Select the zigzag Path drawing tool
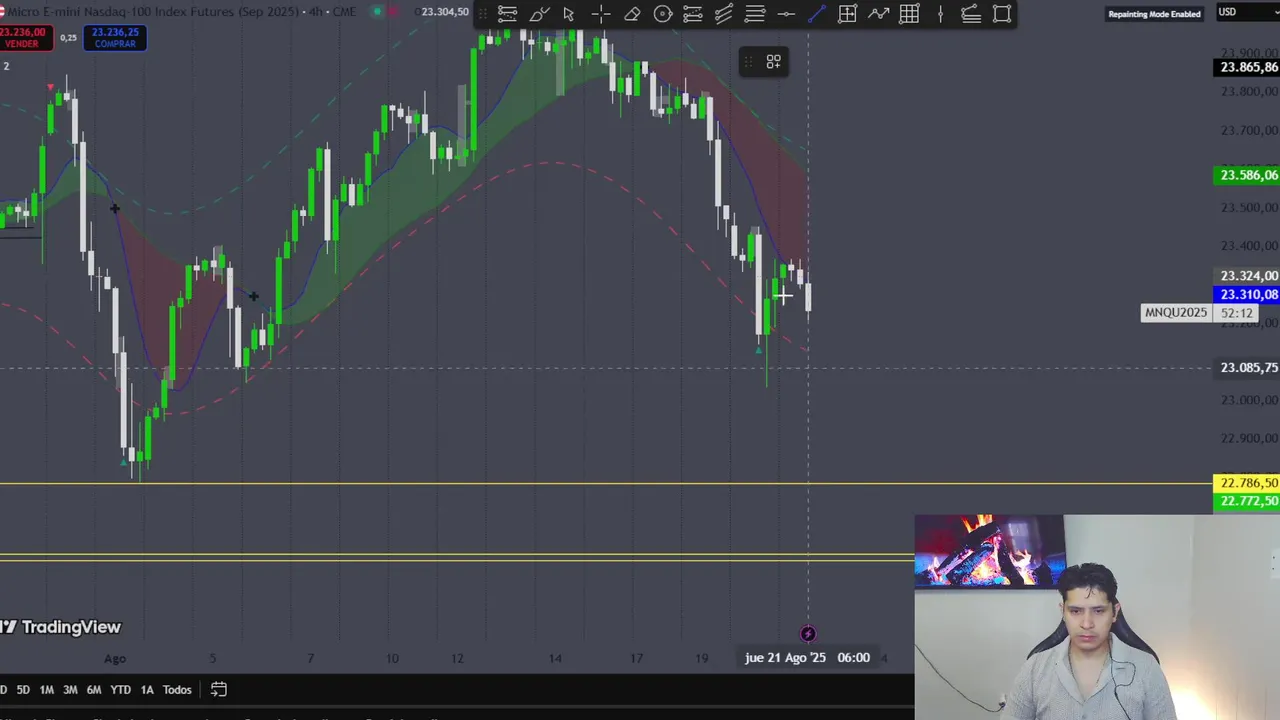The image size is (1280, 720). click(878, 14)
